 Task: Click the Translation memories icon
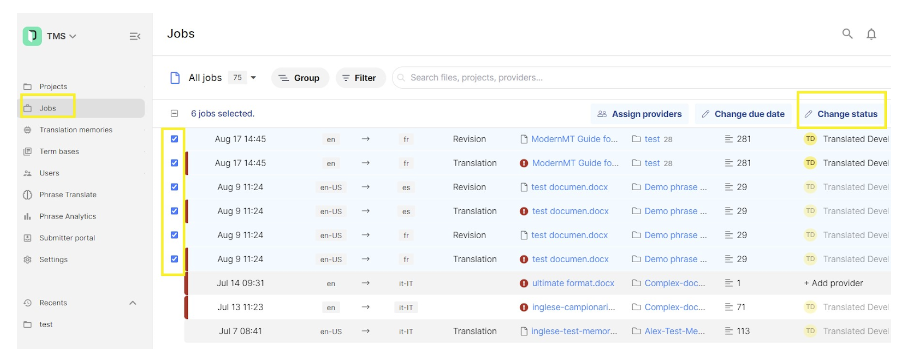27,130
